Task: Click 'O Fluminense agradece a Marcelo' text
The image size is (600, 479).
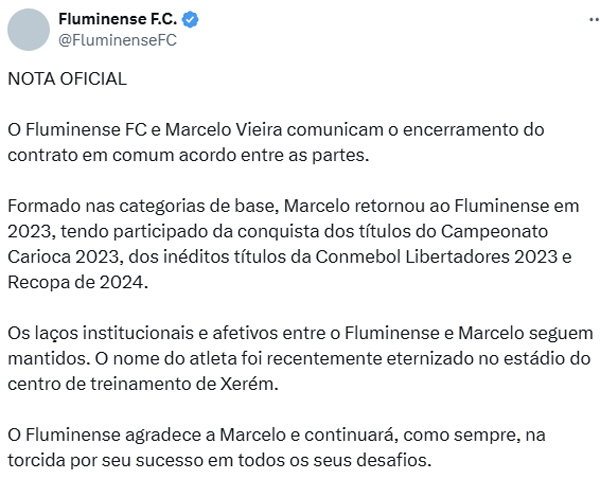Action: [x=147, y=435]
